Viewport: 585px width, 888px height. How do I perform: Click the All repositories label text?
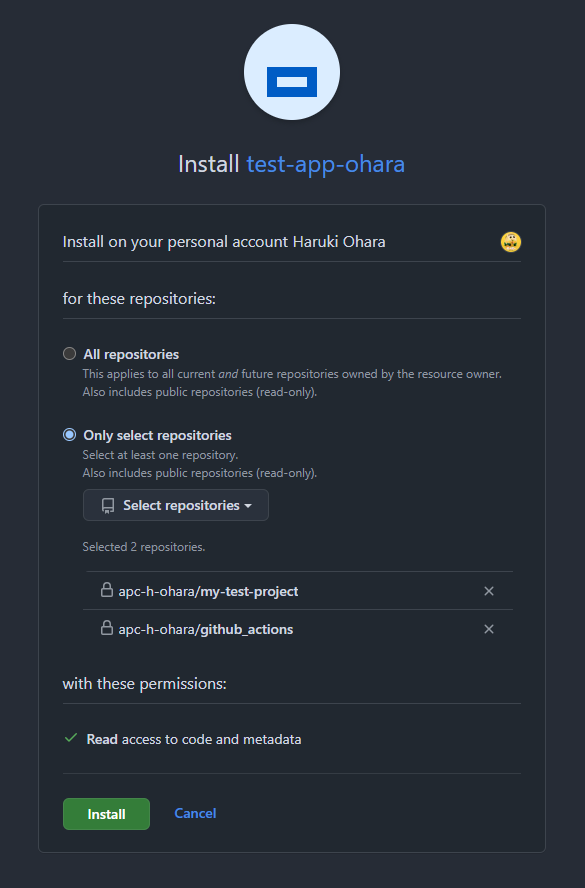coord(131,355)
